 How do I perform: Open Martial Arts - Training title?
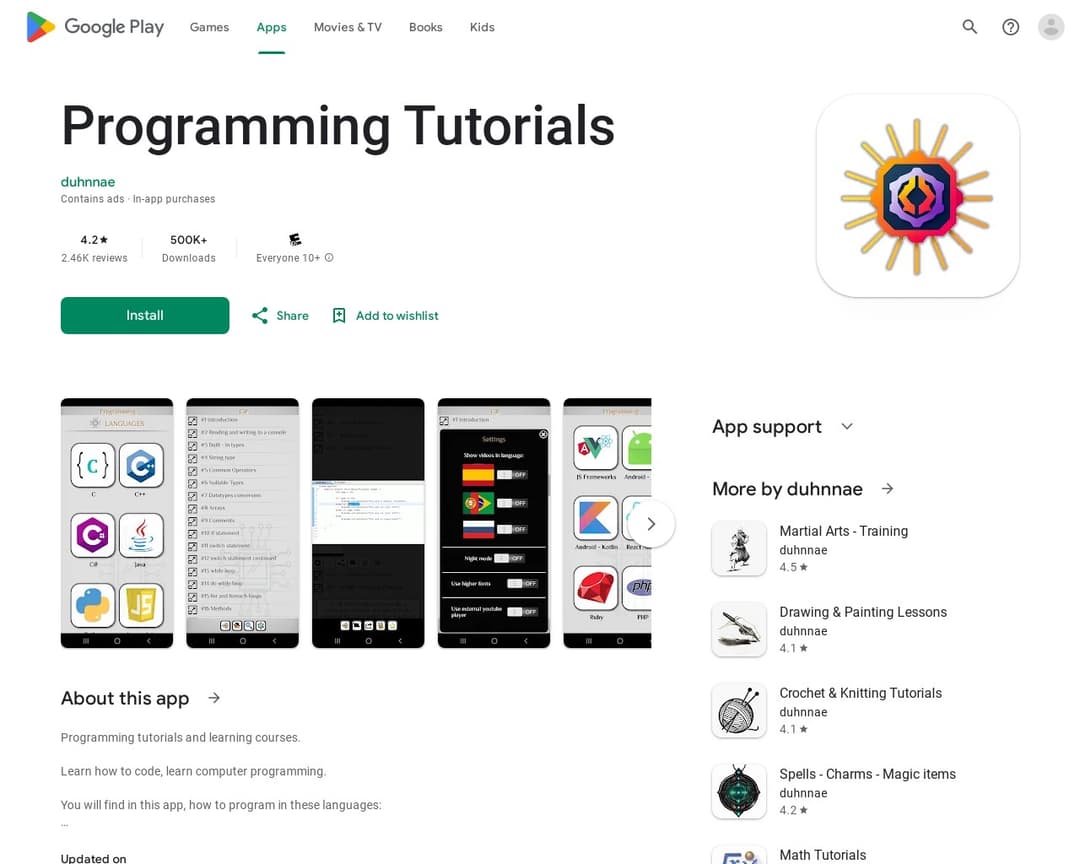pos(844,531)
